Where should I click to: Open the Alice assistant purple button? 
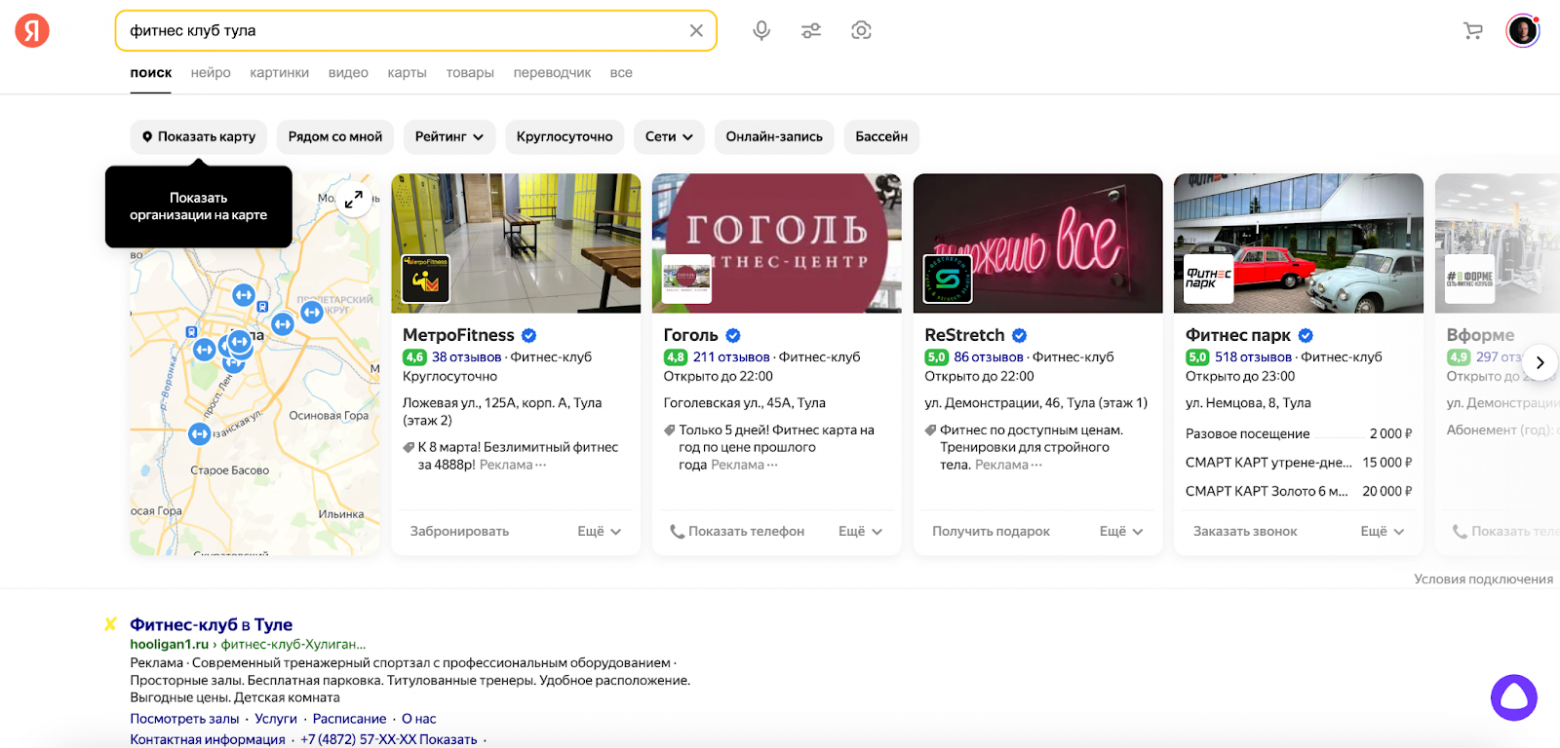(1514, 697)
